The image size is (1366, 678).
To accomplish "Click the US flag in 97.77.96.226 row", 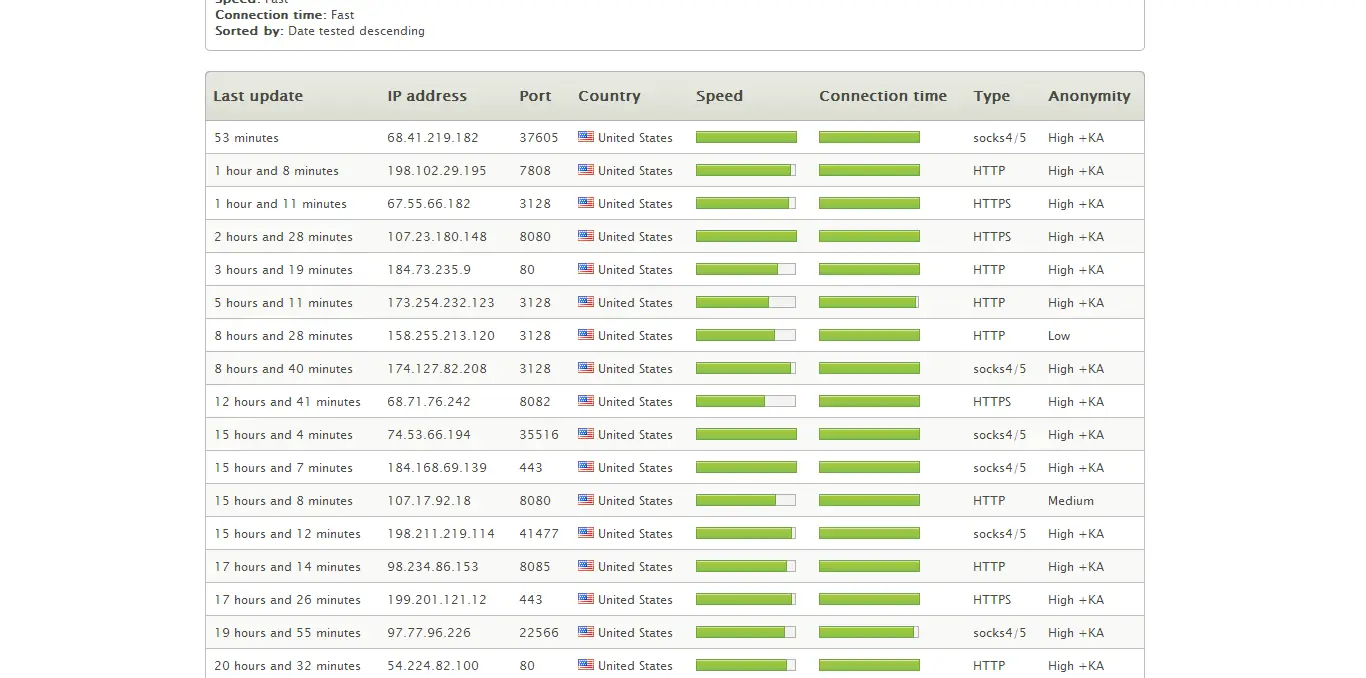I will tap(586, 632).
